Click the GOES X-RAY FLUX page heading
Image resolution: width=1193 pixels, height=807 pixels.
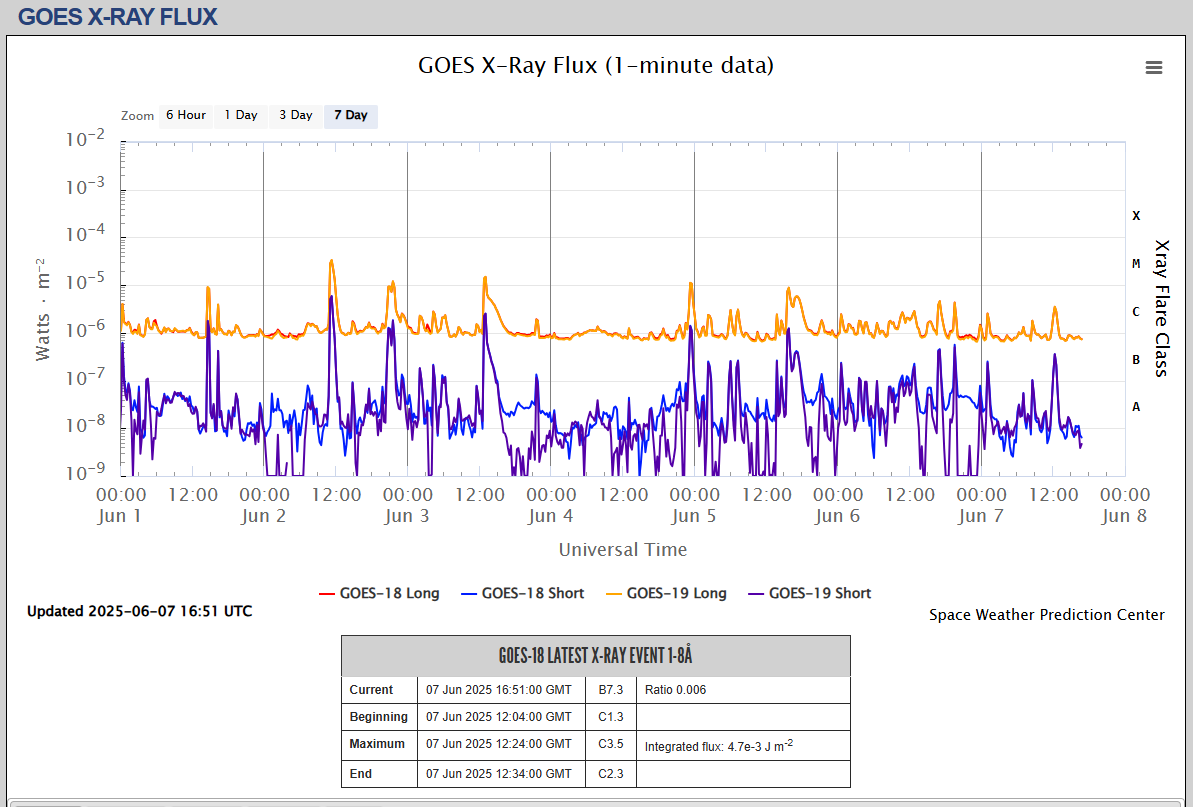(118, 17)
